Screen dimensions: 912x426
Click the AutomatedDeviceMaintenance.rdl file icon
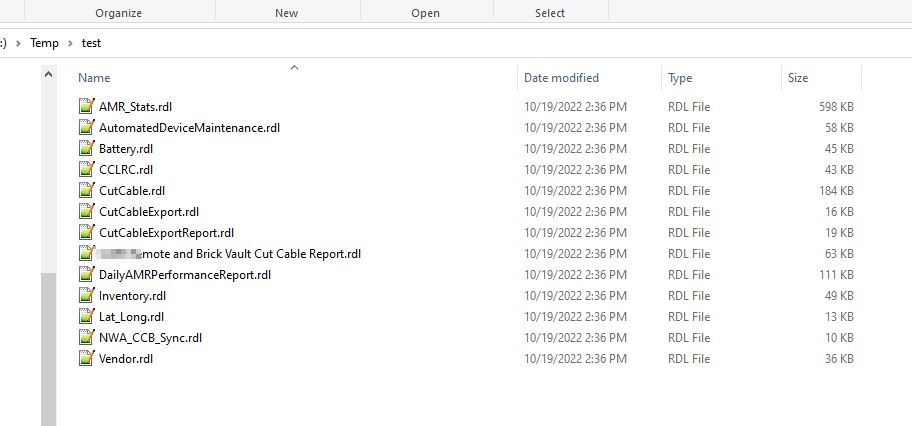click(x=86, y=127)
